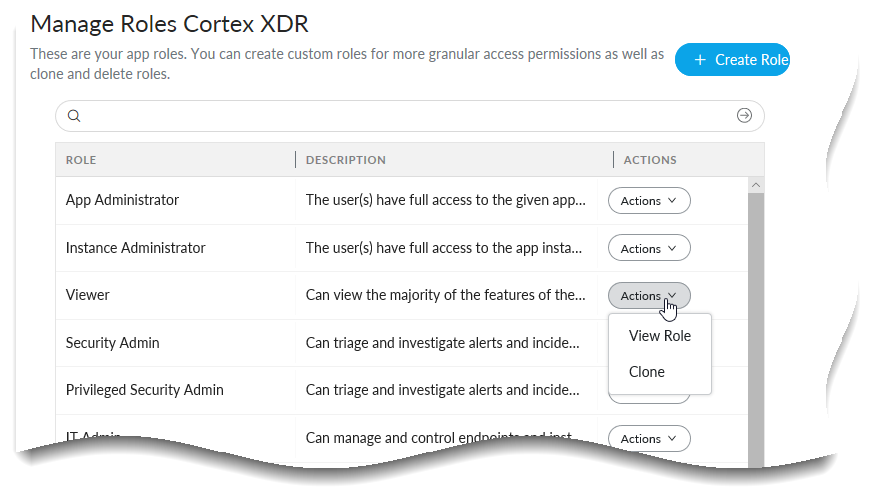This screenshot has height=501, width=875.
Task: Click the scrollbar up arrow
Action: (755, 185)
